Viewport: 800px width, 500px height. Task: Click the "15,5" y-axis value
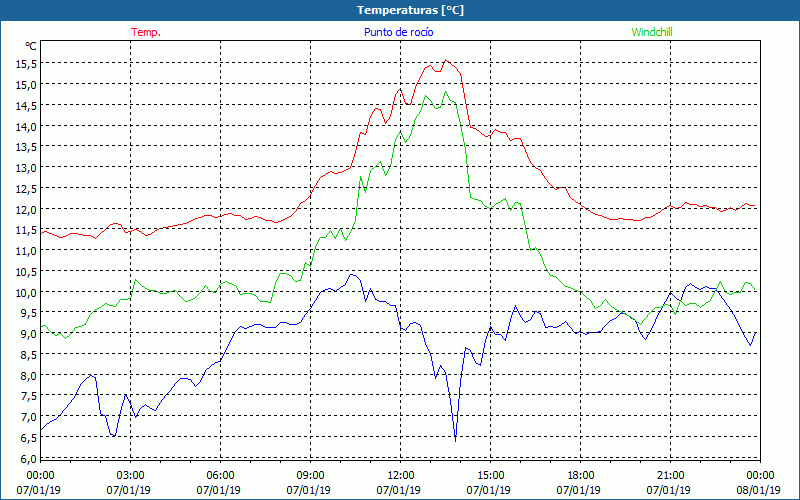point(26,64)
